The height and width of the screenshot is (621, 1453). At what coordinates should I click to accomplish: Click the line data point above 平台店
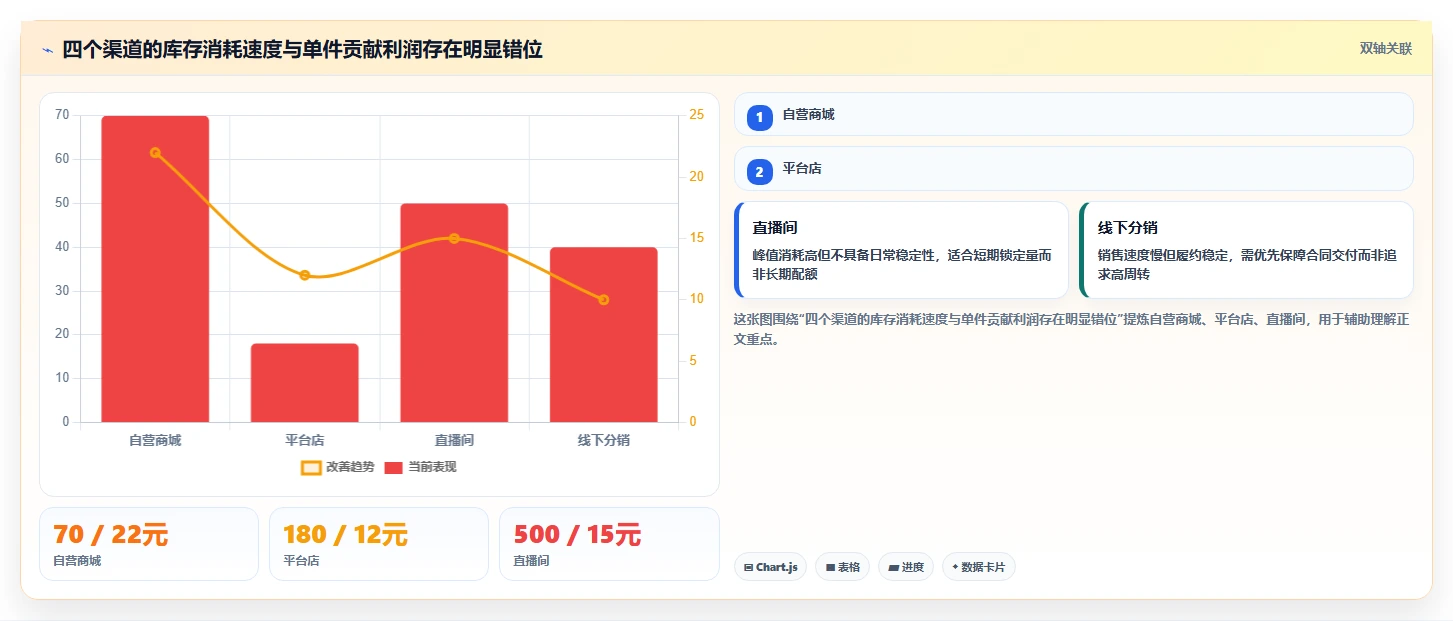click(x=305, y=275)
